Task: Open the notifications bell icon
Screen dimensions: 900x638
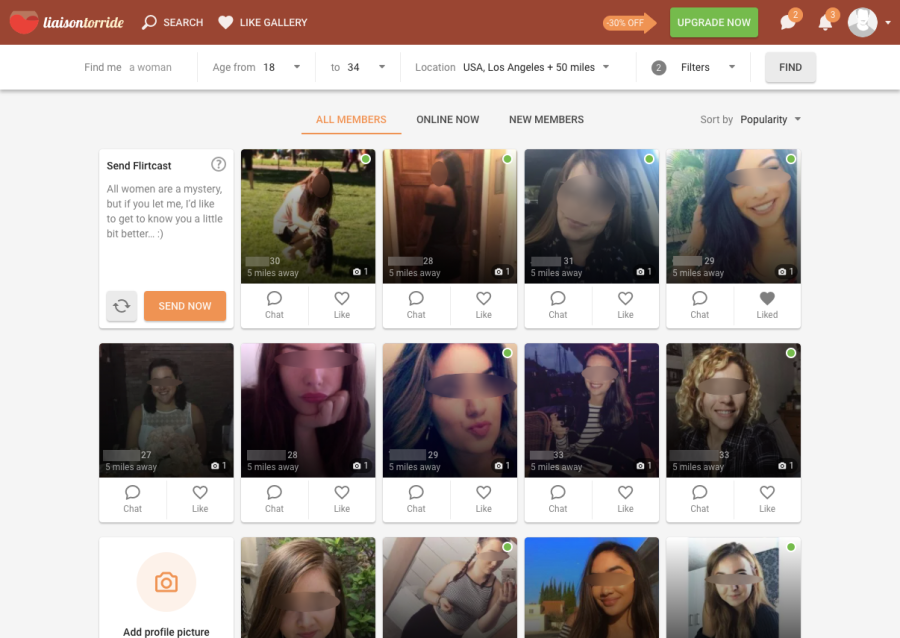Action: coord(825,22)
